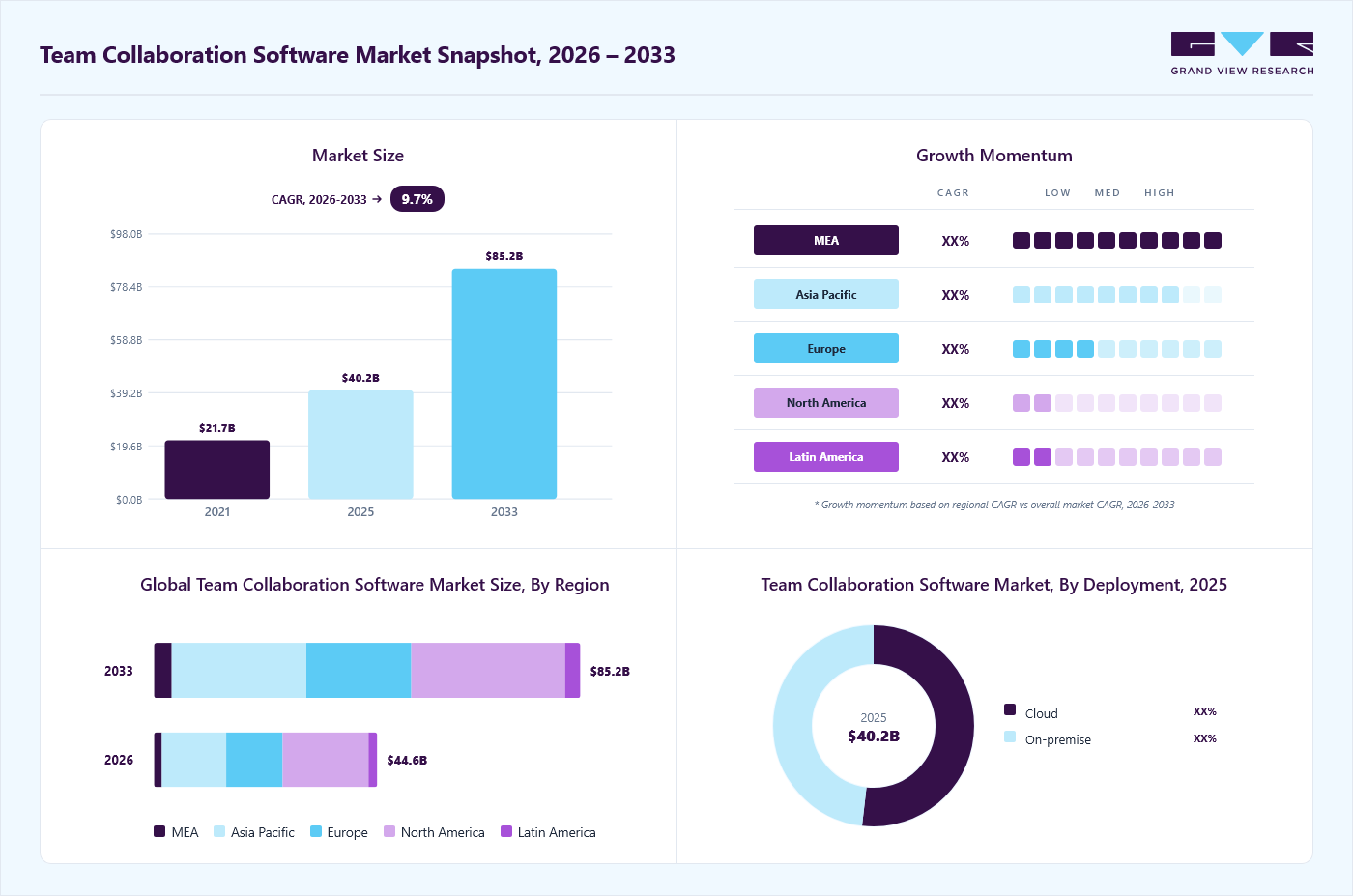1353x896 pixels.
Task: Click the $40.2B label above 2025 bar
Action: [360, 378]
